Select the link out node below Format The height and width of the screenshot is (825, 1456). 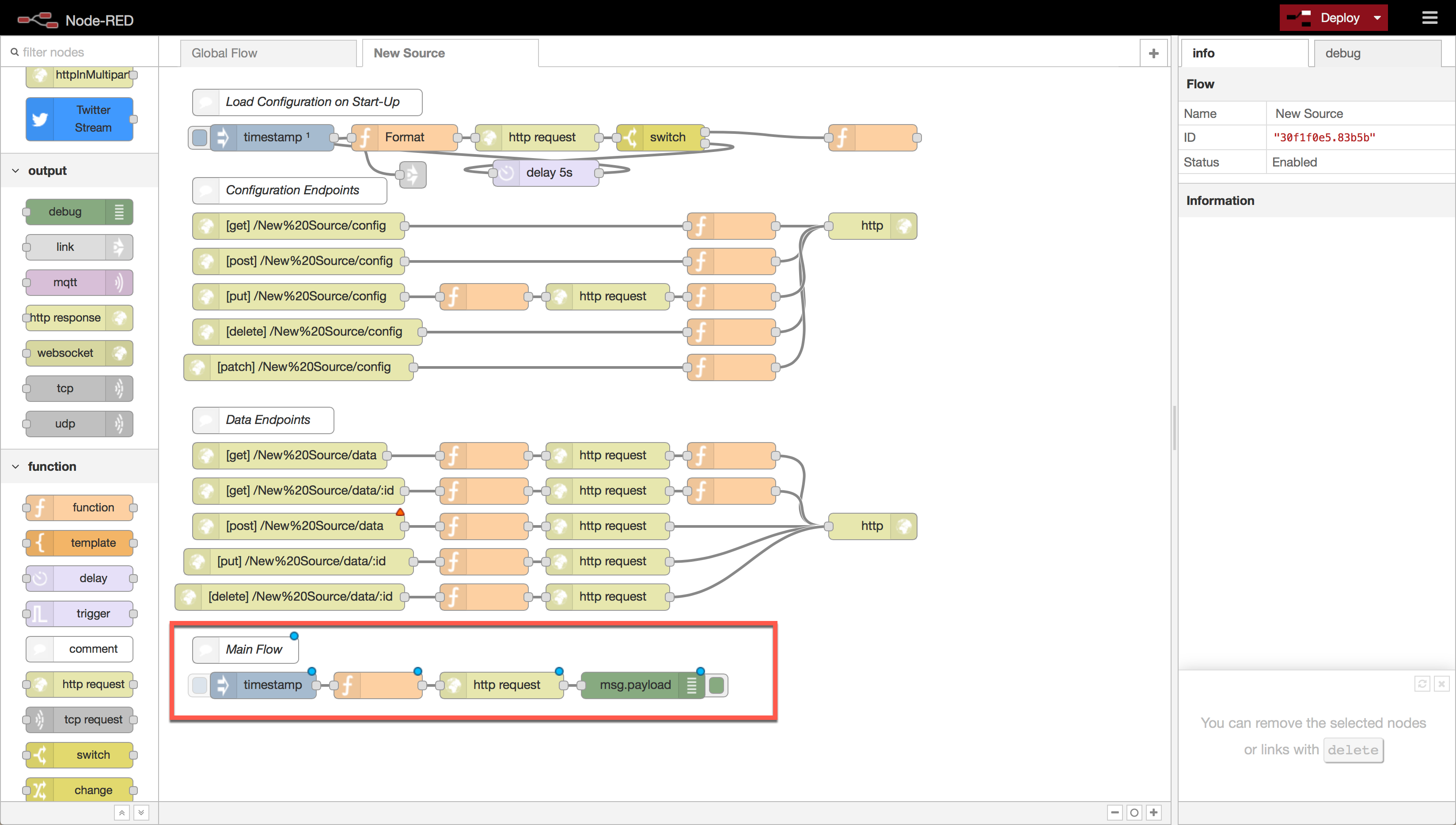tap(413, 174)
